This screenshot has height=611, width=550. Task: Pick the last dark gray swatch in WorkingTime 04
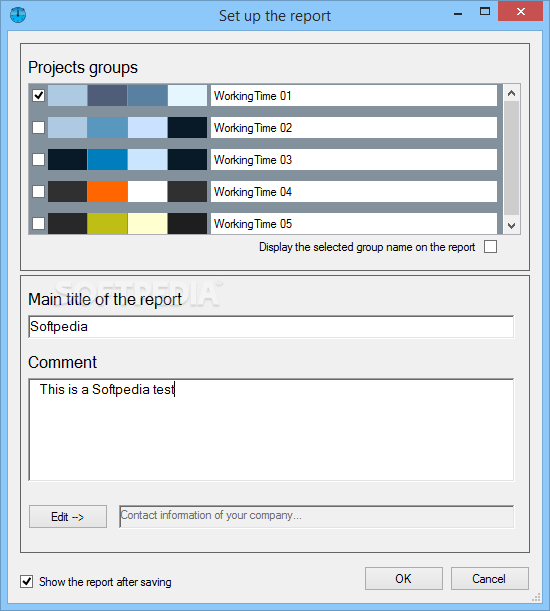point(187,191)
